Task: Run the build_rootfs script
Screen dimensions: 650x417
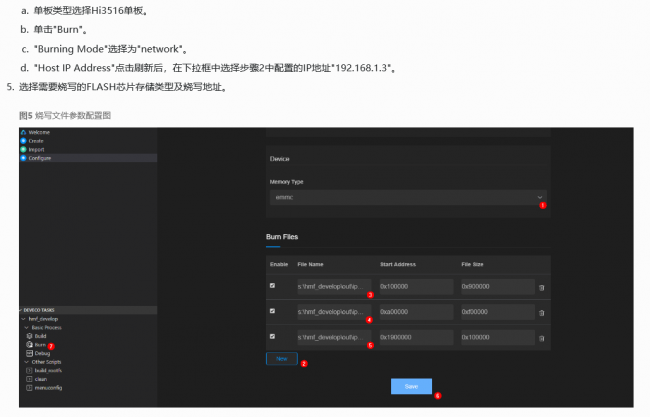Action: pyautogui.click(x=48, y=371)
